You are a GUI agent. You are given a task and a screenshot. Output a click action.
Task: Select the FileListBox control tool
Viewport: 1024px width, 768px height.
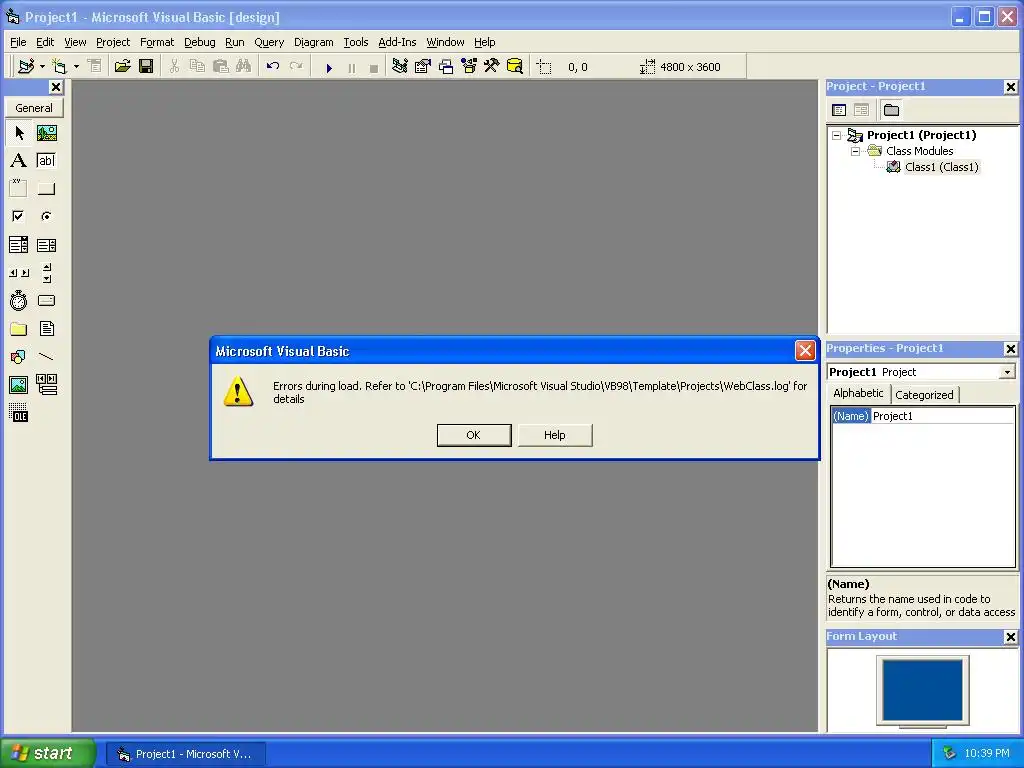(46, 329)
